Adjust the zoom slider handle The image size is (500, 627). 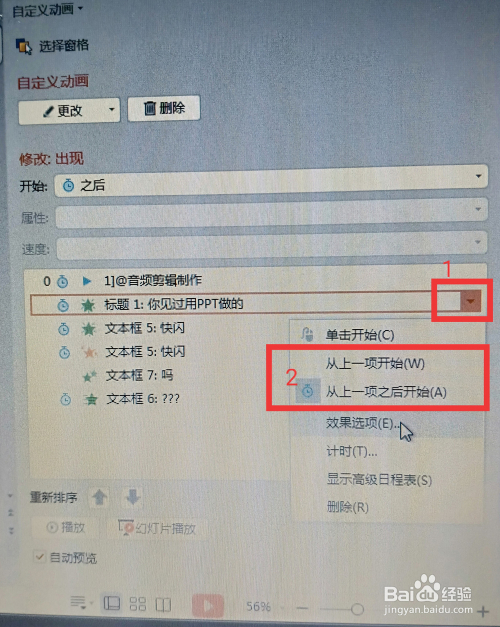357,609
